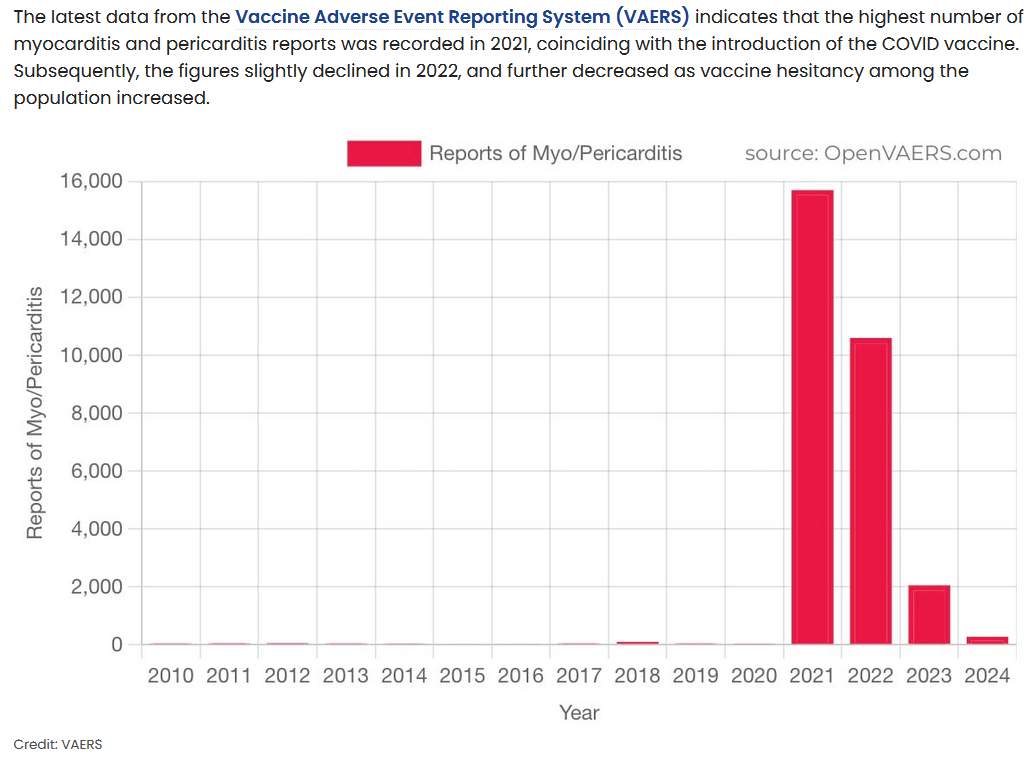Click the 'source: OpenVAERS.com' text
The width and height of the screenshot is (1036, 762).
873,153
